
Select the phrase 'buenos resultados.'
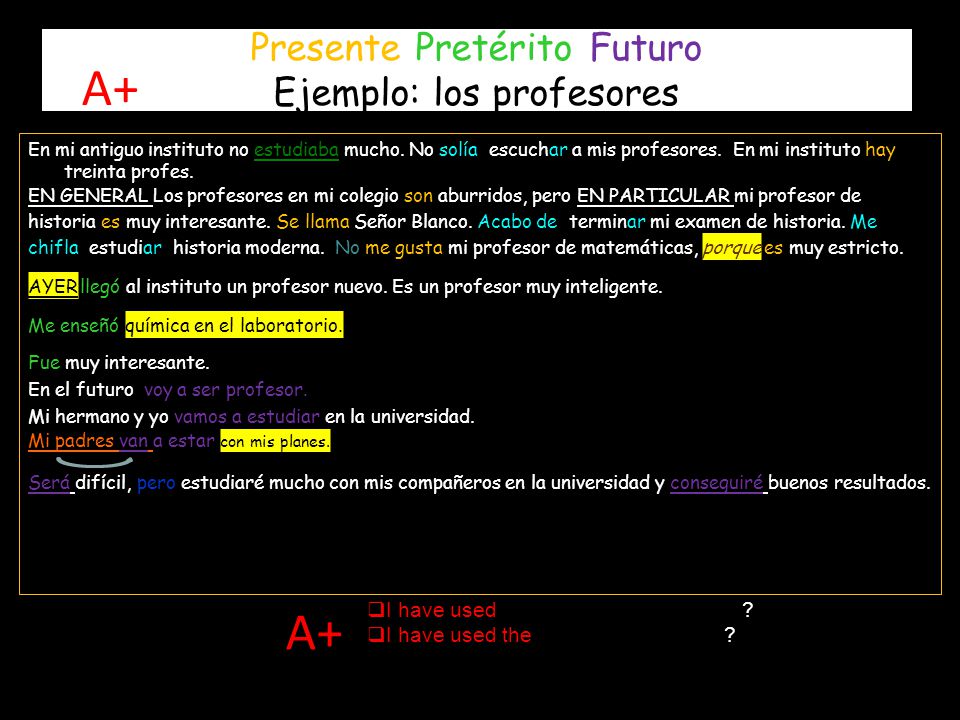point(849,482)
